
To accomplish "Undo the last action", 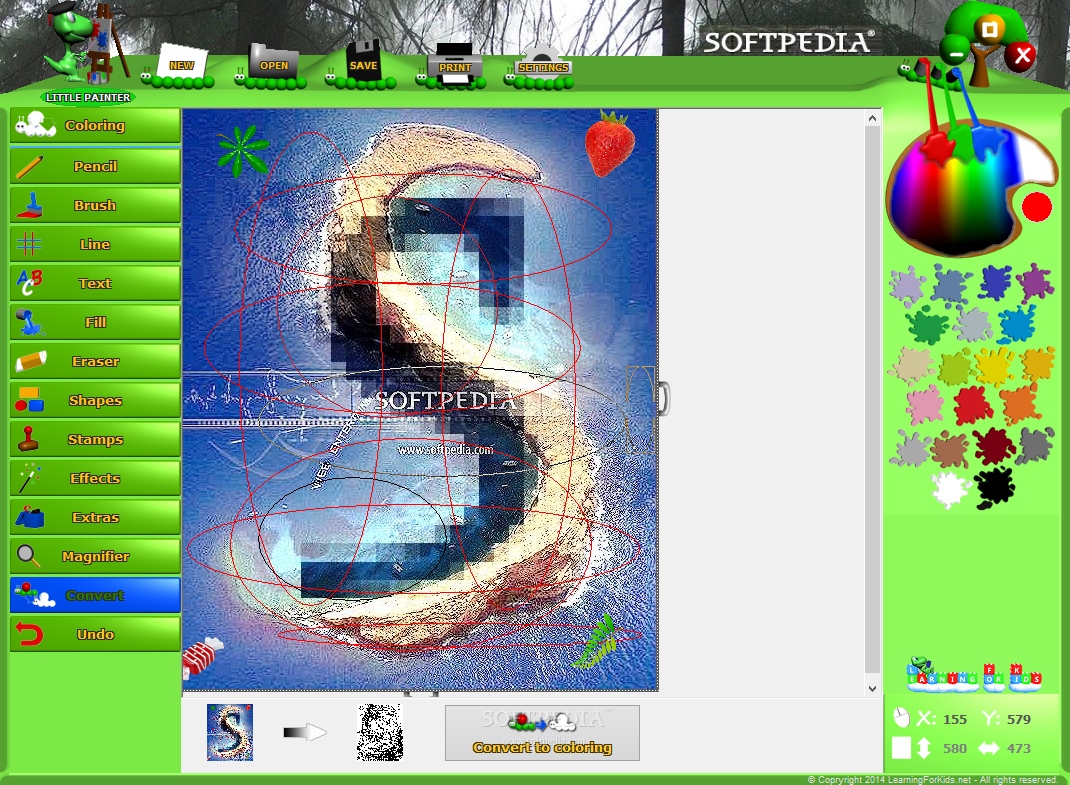I will click(x=95, y=634).
